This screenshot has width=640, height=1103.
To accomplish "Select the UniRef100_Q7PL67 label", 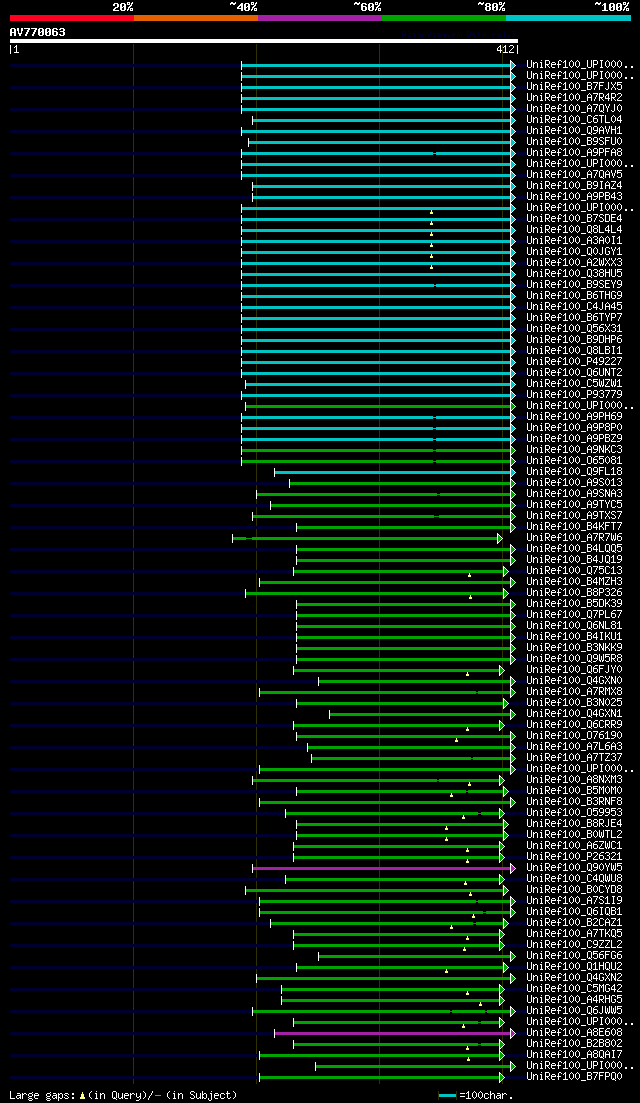I will point(574,614).
